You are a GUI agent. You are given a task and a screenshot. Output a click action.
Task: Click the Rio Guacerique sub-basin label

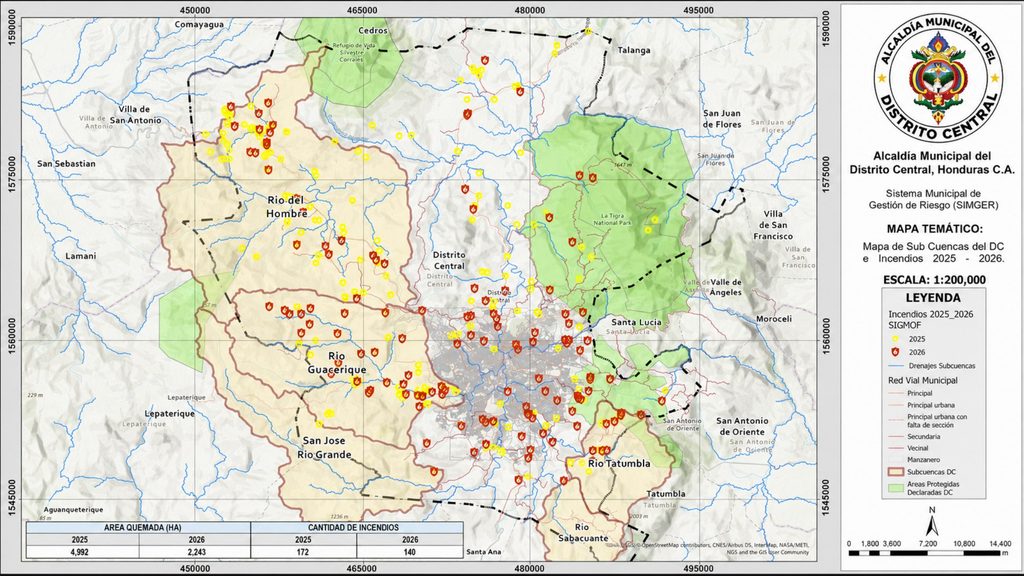tap(337, 363)
